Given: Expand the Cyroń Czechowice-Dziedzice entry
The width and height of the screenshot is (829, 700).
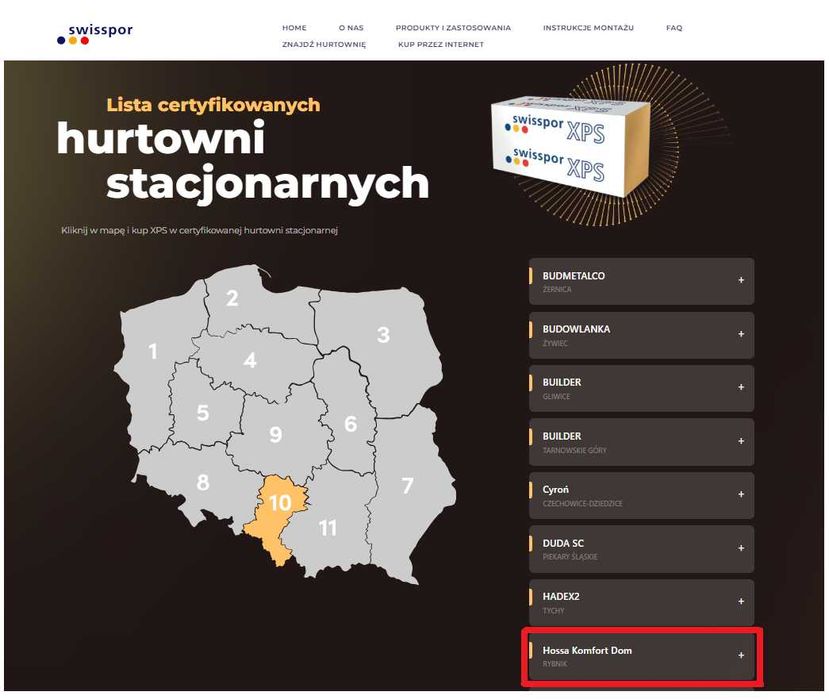Looking at the screenshot, I should click(641, 495).
